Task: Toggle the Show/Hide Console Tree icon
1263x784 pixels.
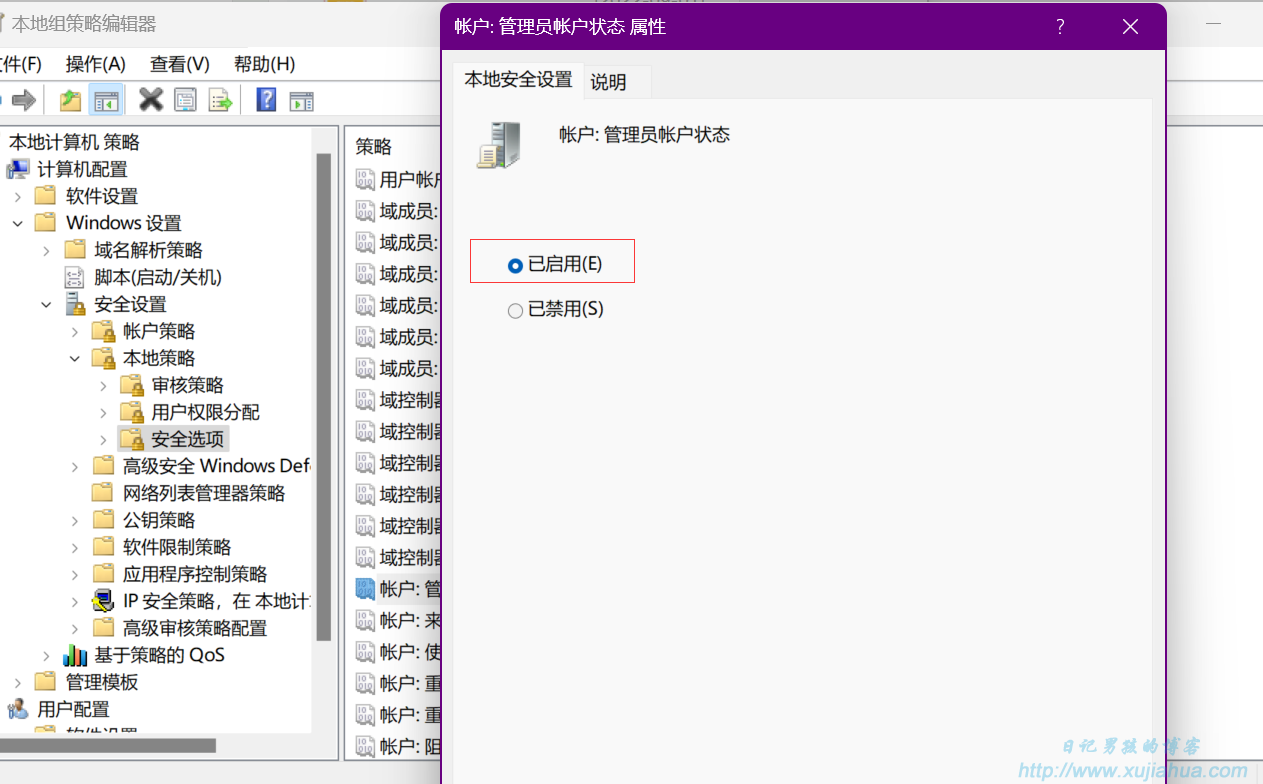Action: tap(106, 100)
